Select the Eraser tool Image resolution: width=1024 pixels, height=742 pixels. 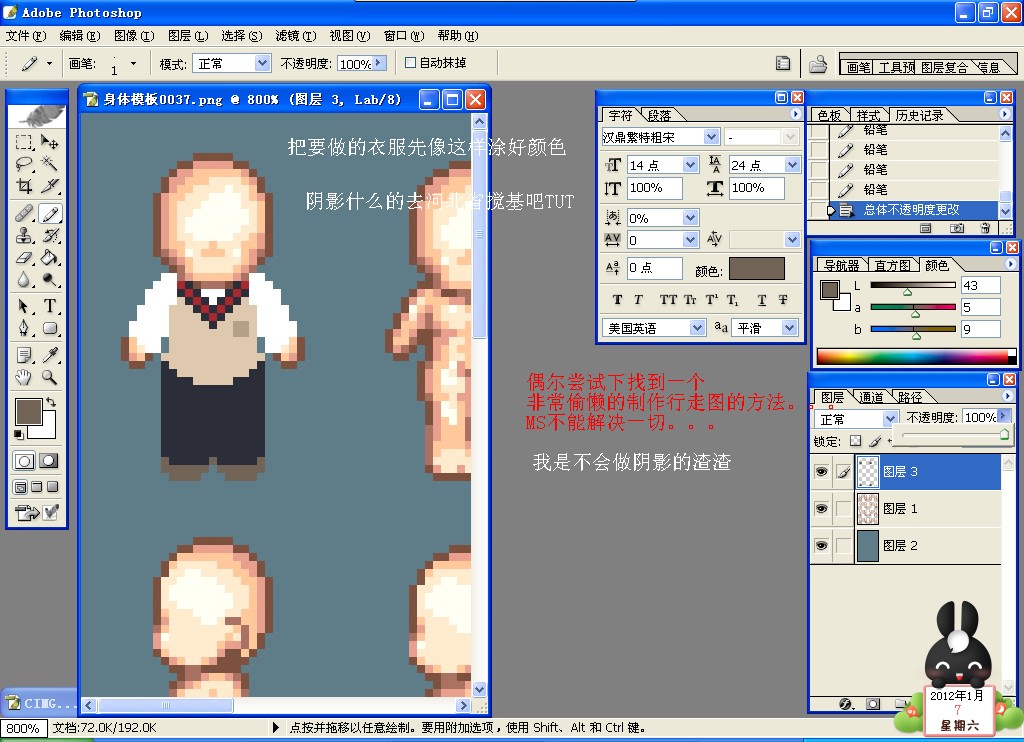(x=24, y=257)
